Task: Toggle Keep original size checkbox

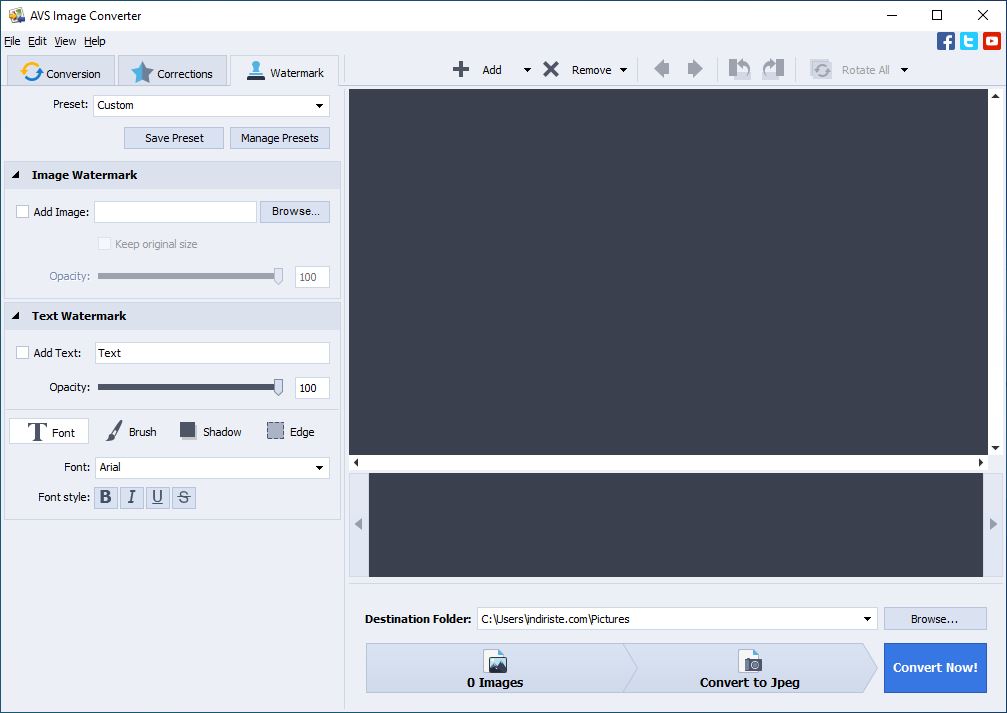Action: (x=104, y=243)
